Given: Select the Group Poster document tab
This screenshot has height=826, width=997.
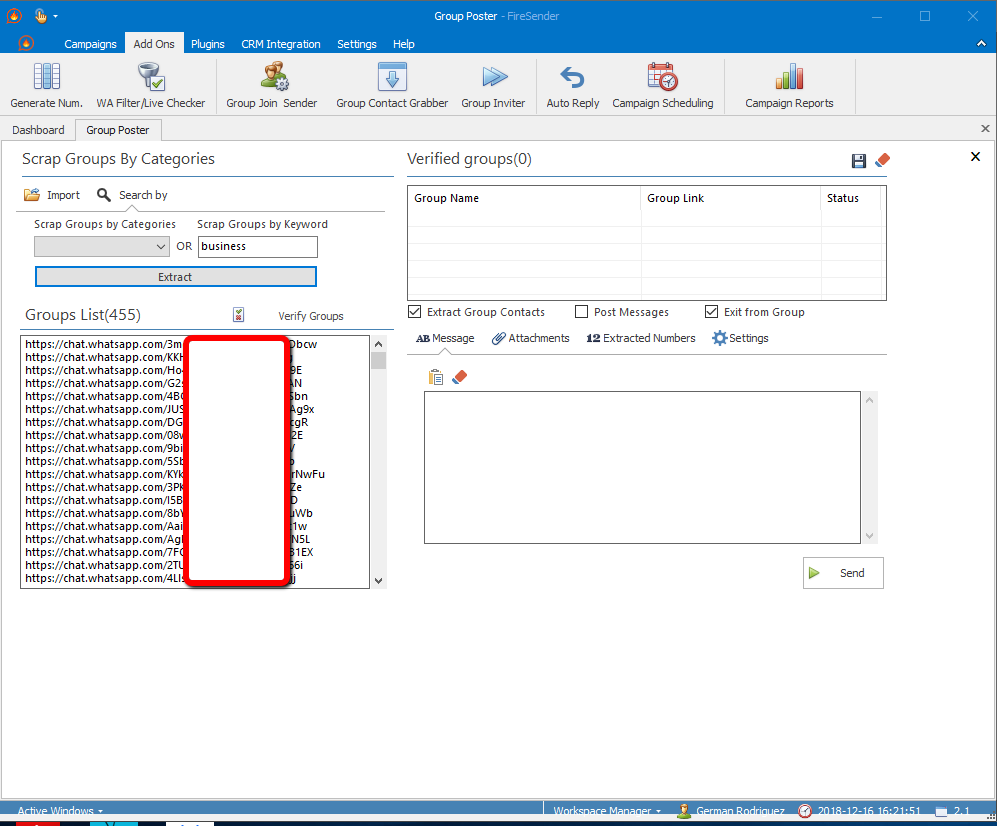Looking at the screenshot, I should tap(118, 130).
